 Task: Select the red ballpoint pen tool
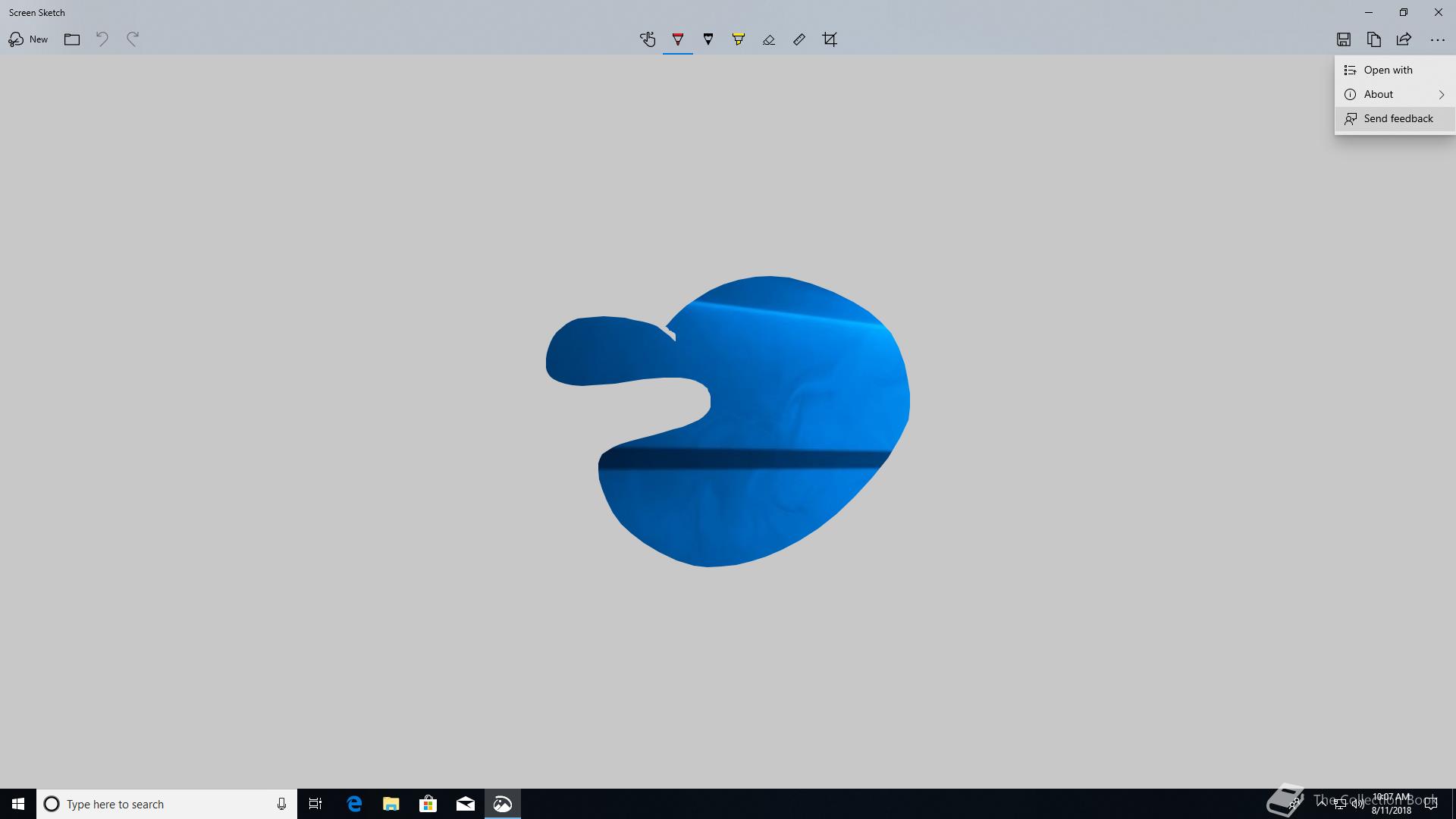(x=678, y=39)
